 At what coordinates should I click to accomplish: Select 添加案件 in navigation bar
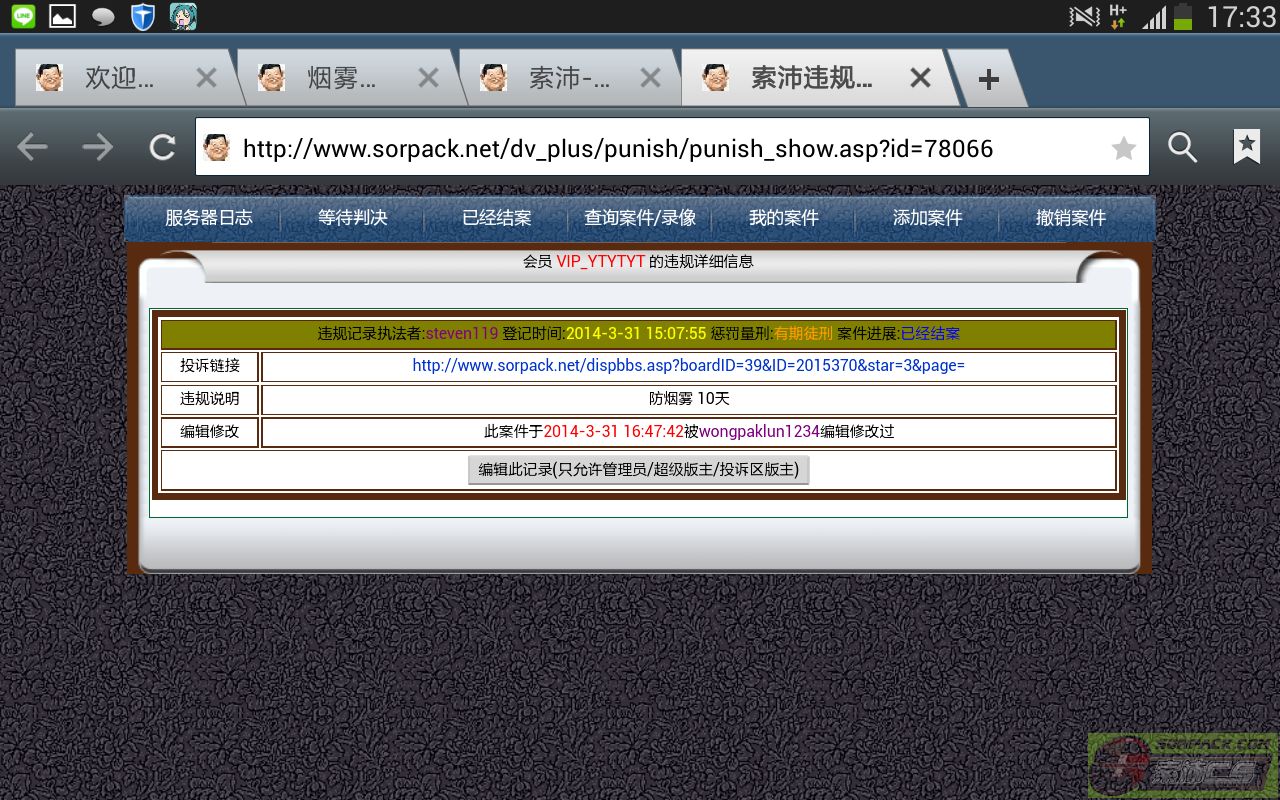point(927,218)
